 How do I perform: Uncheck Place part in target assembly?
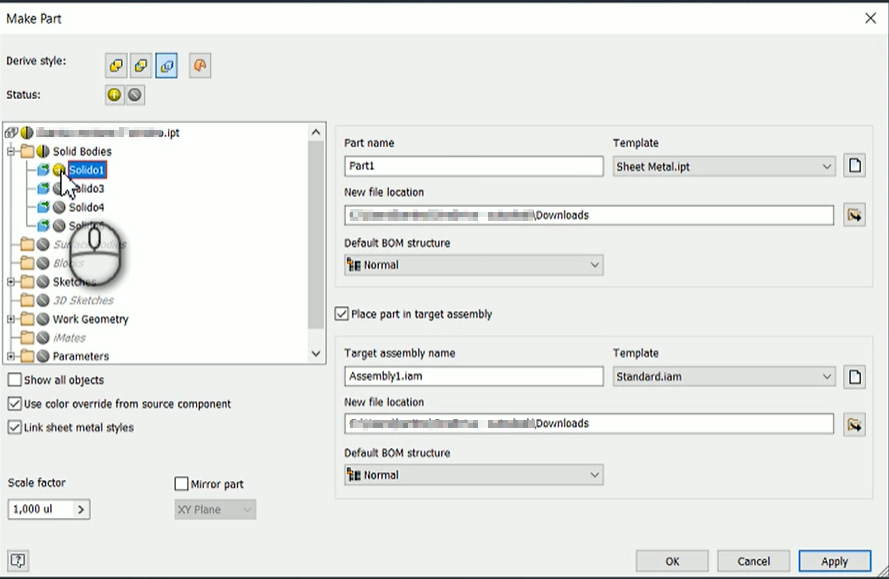tap(342, 313)
